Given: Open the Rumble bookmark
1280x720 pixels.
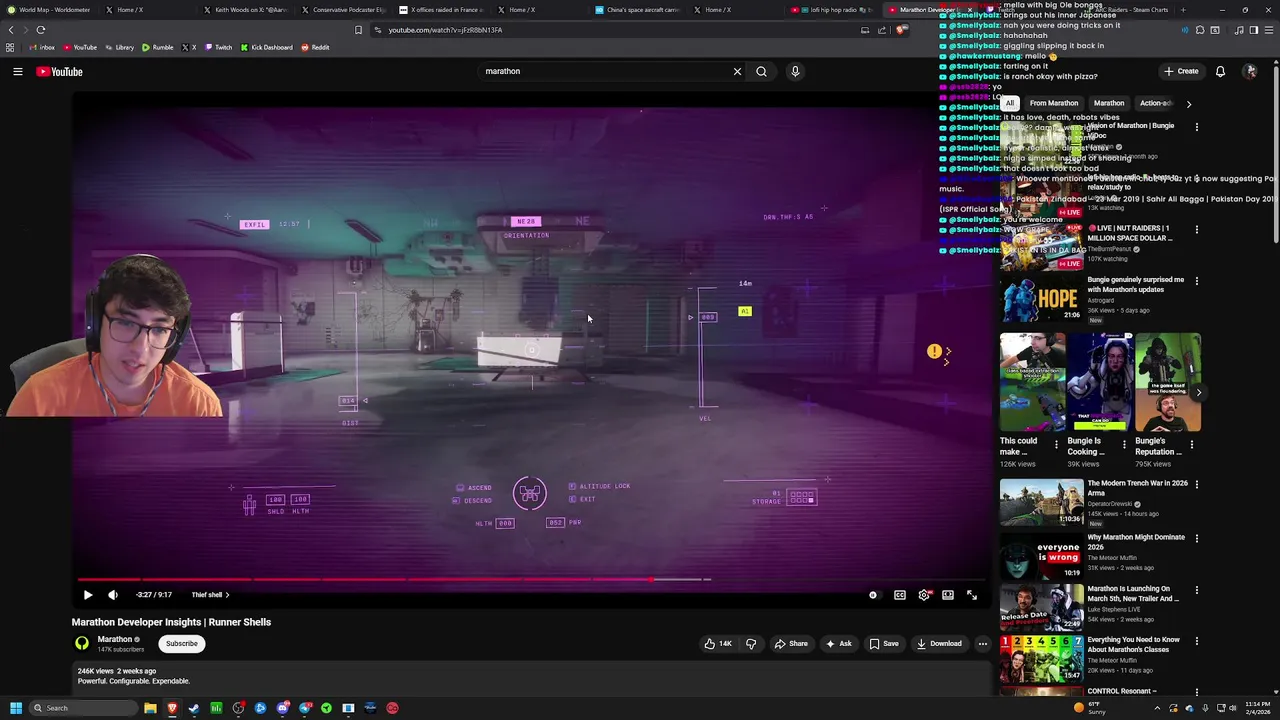Looking at the screenshot, I should coord(158,47).
